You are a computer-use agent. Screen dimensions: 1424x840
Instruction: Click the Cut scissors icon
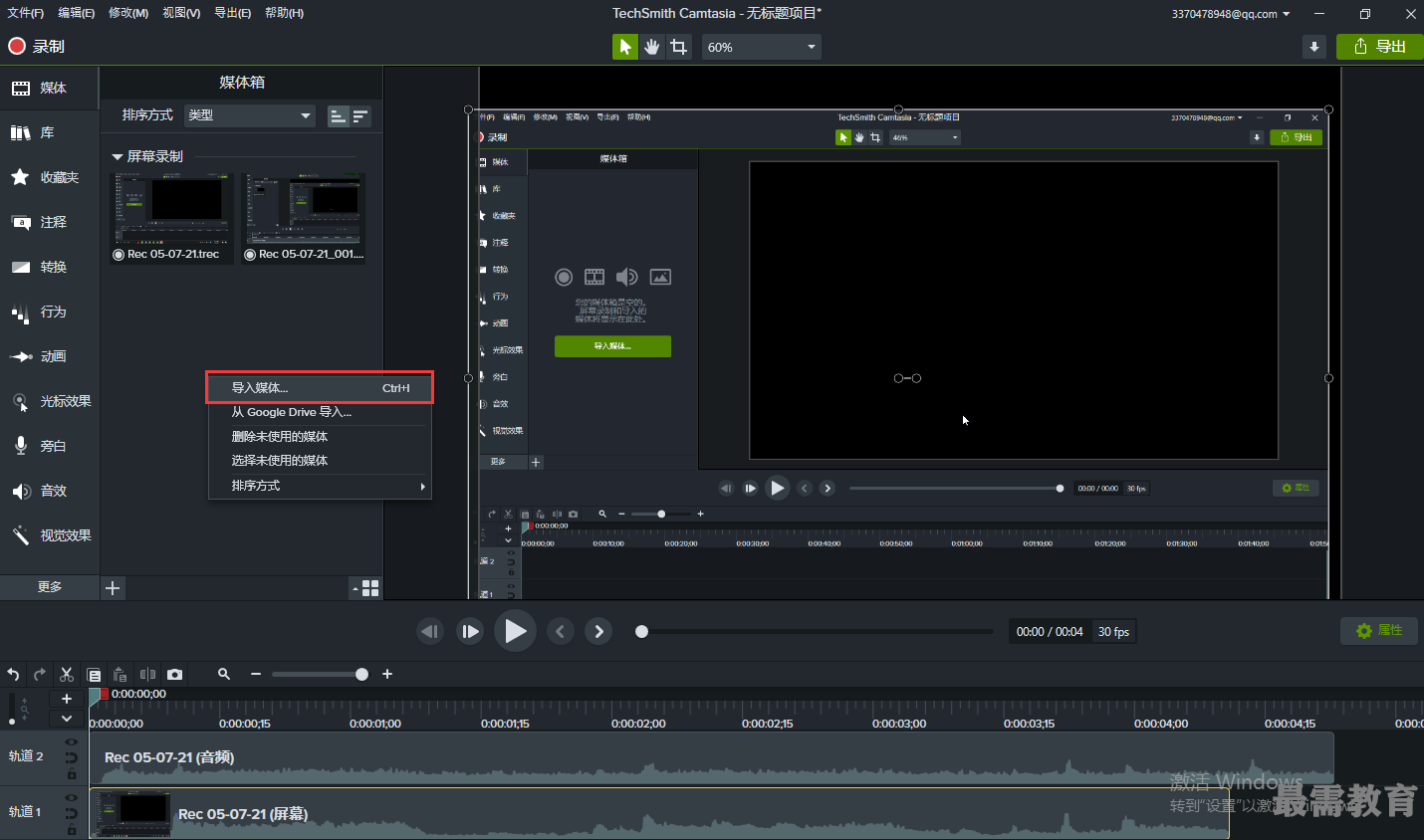[x=67, y=675]
